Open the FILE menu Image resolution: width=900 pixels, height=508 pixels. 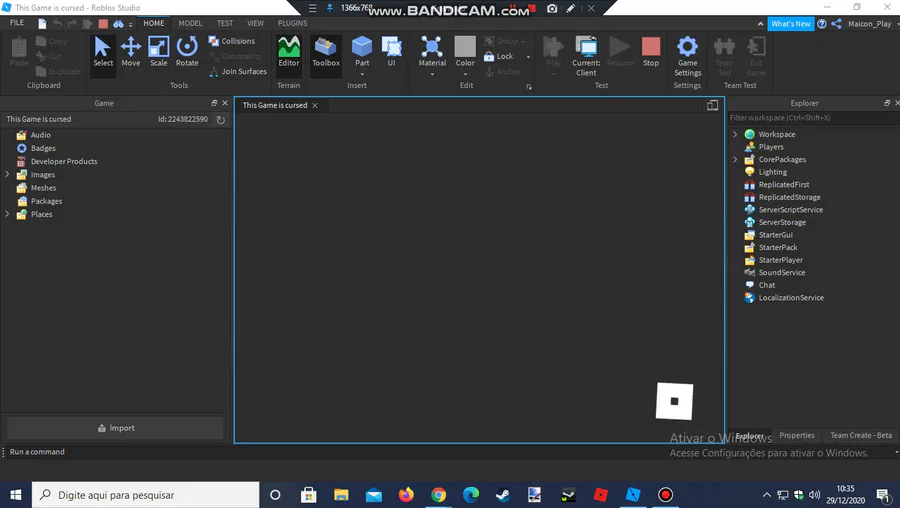(x=17, y=23)
